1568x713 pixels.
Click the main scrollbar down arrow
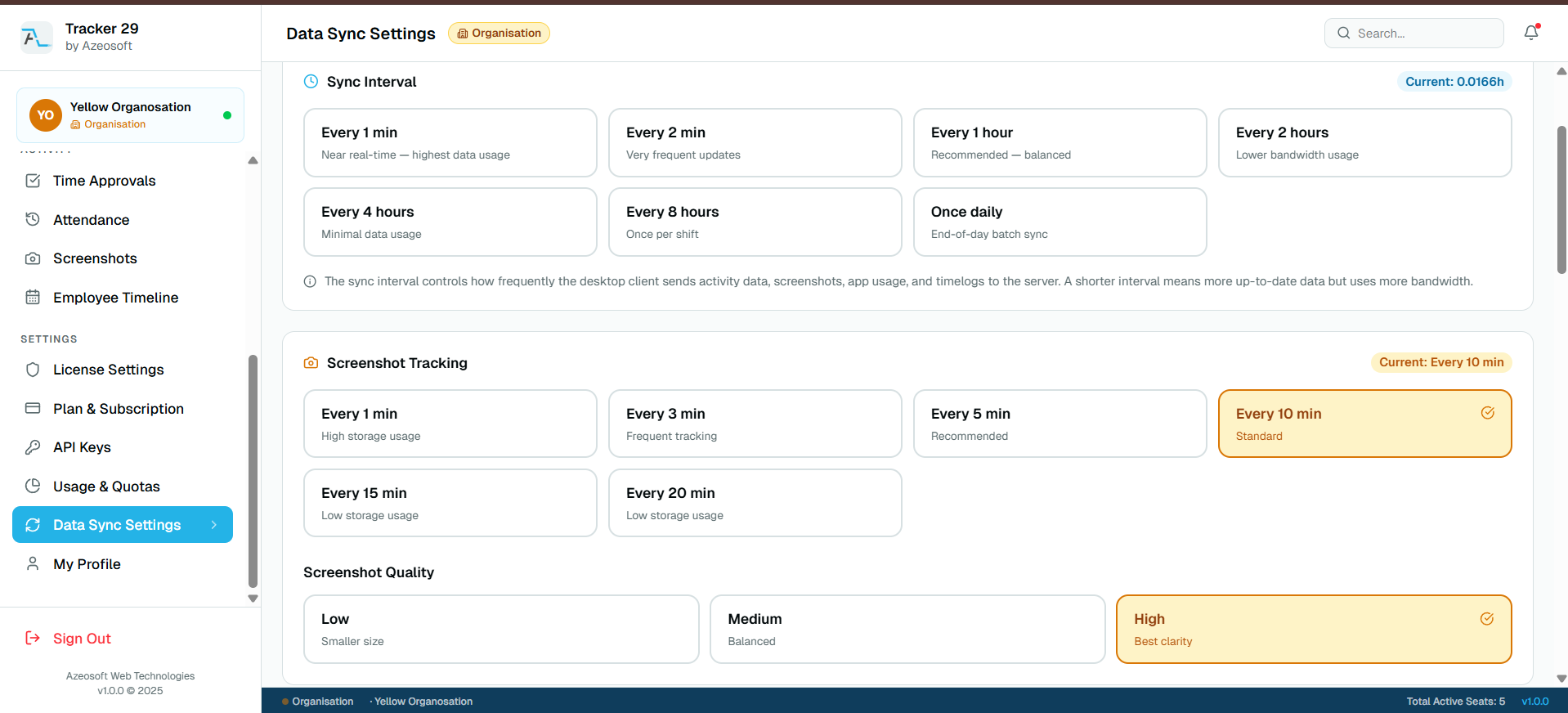[1561, 679]
